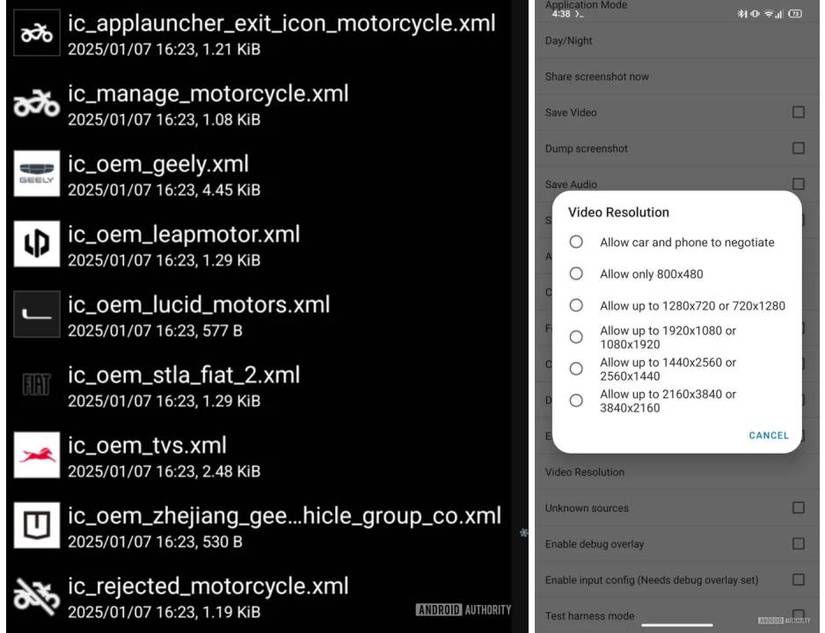Select ic_oem_geely.xml file name
Image resolution: width=825 pixels, height=633 pixels.
click(158, 165)
